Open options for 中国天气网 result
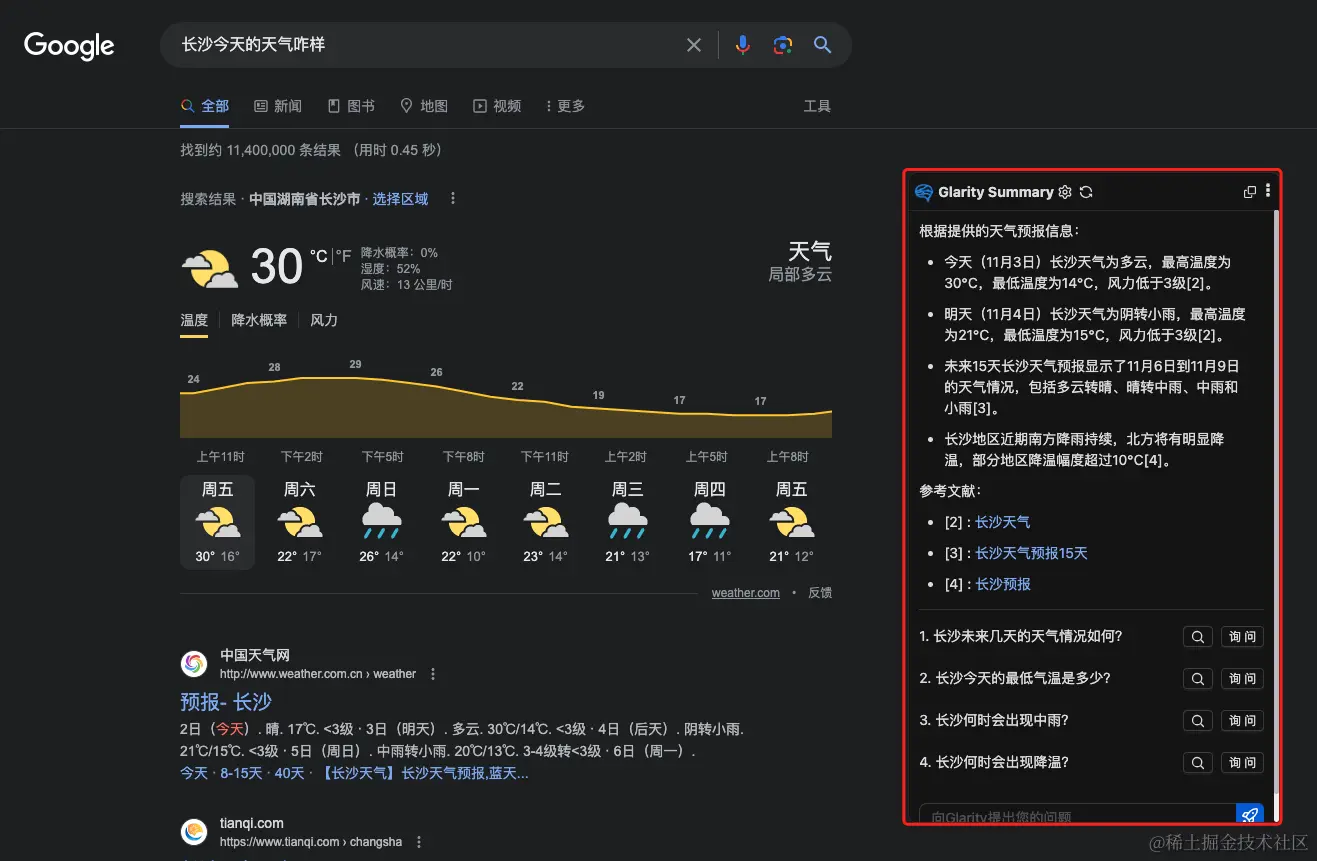Image resolution: width=1317 pixels, height=861 pixels. [x=433, y=674]
